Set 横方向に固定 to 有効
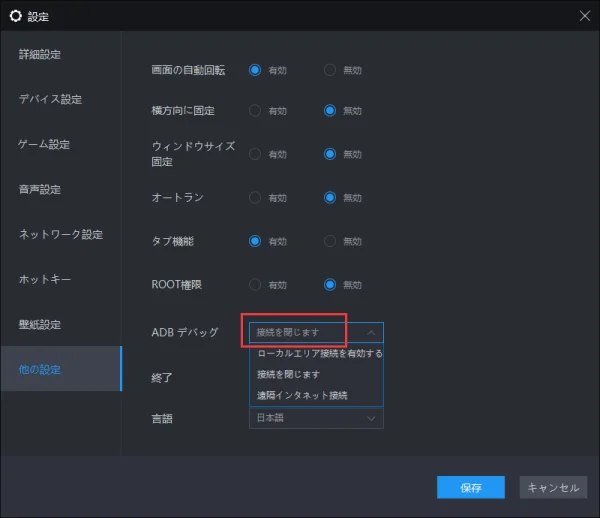600x518 pixels. click(255, 111)
